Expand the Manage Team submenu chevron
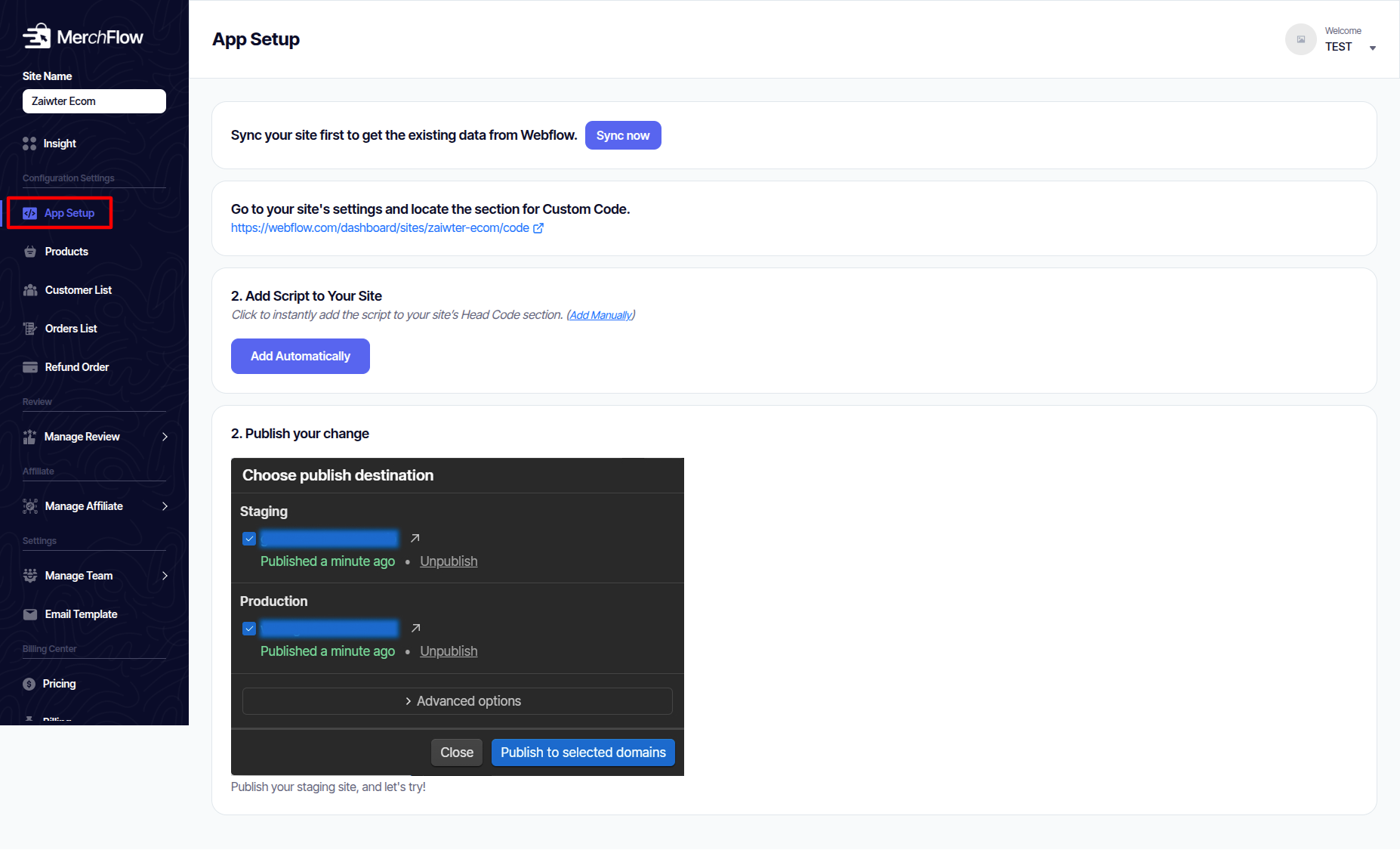Image resolution: width=1400 pixels, height=850 pixels. click(x=165, y=576)
